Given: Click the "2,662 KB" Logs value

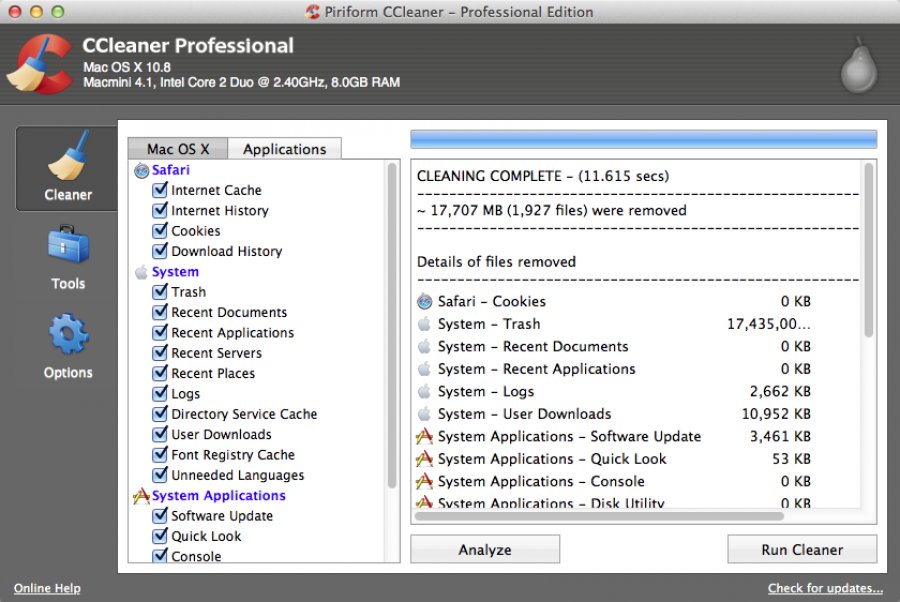Looking at the screenshot, I should tap(780, 391).
